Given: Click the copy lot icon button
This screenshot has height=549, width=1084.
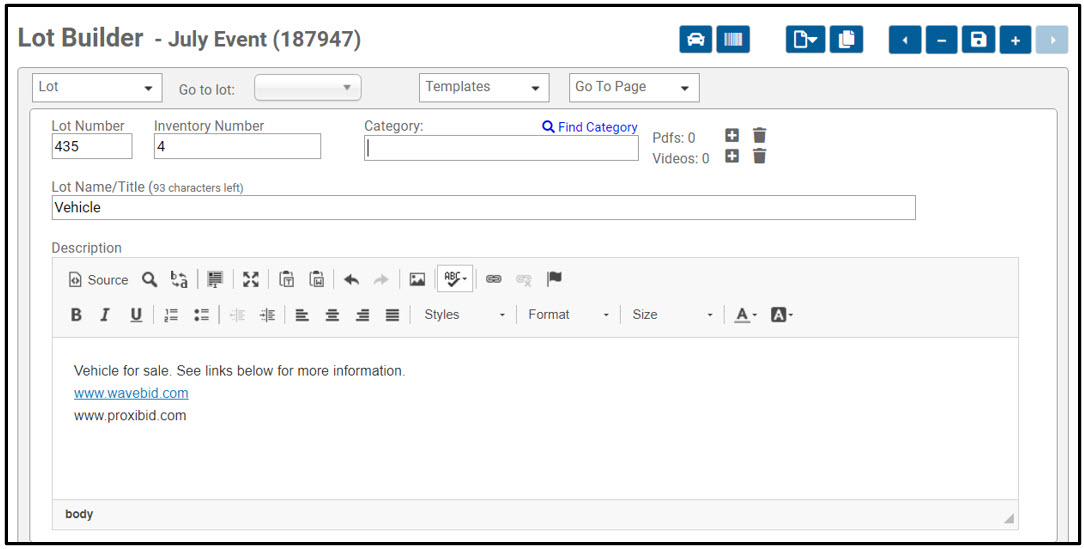Looking at the screenshot, I should pos(846,40).
